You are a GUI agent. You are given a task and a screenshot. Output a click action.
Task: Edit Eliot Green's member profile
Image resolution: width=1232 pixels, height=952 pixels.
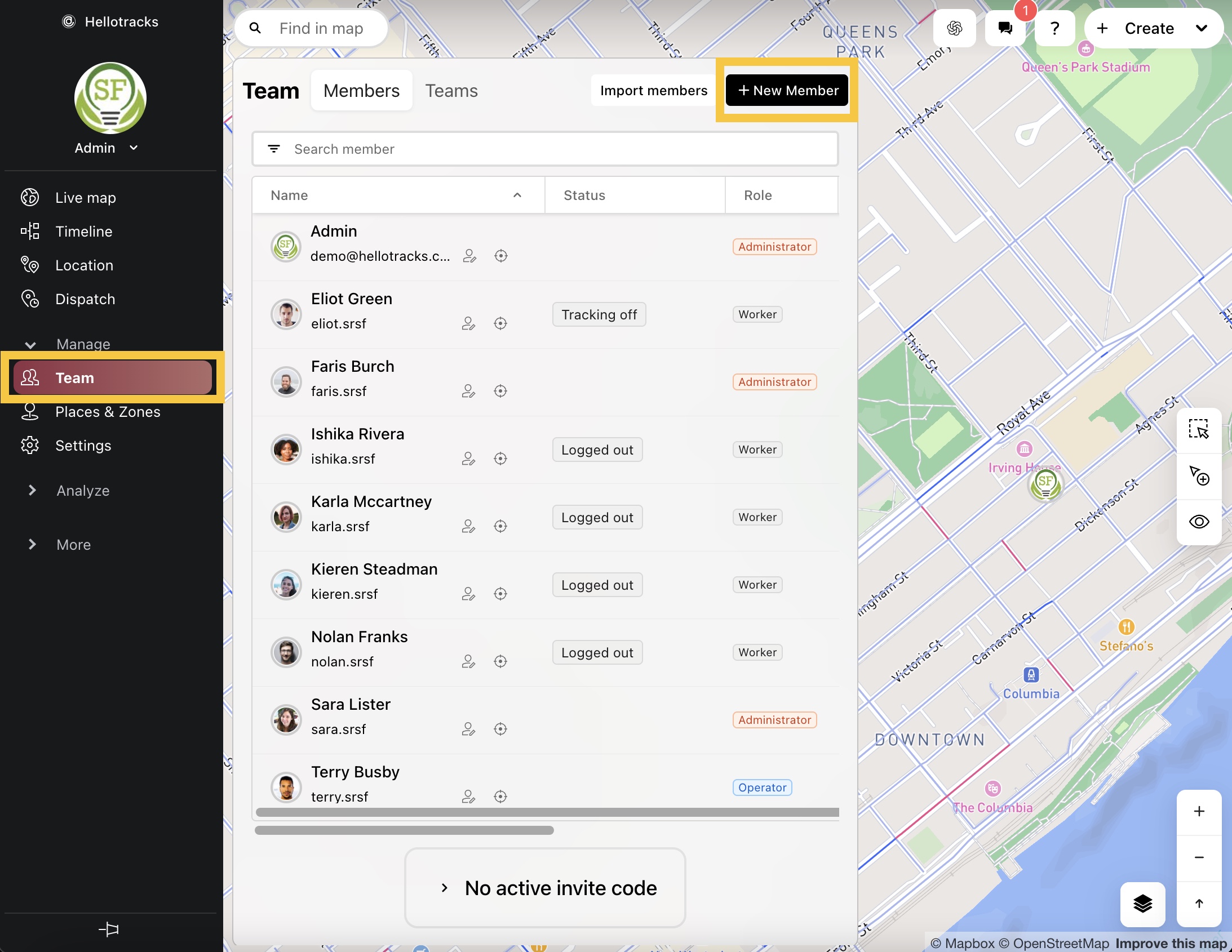click(x=468, y=323)
